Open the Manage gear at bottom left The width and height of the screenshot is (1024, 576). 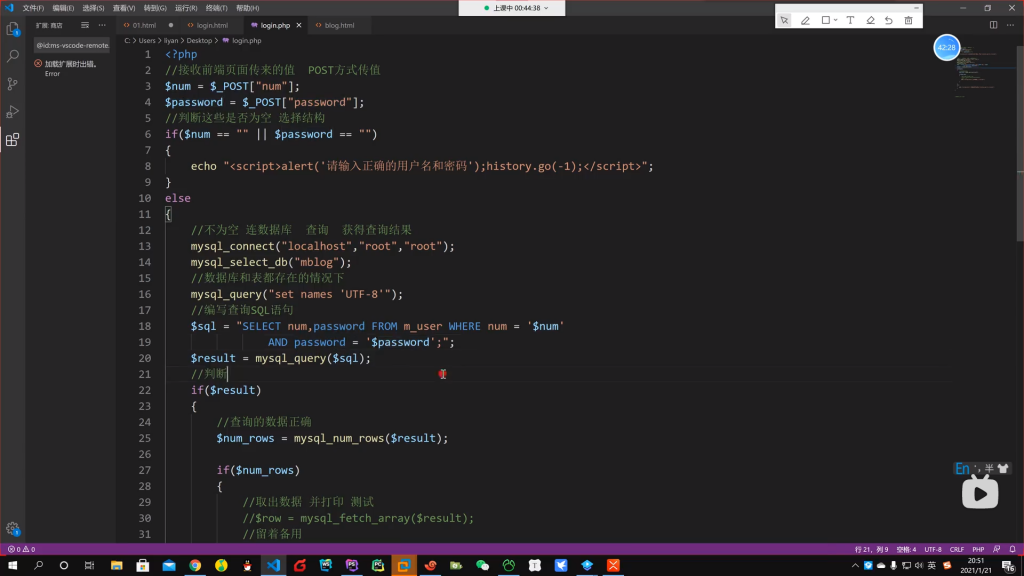click(x=13, y=528)
